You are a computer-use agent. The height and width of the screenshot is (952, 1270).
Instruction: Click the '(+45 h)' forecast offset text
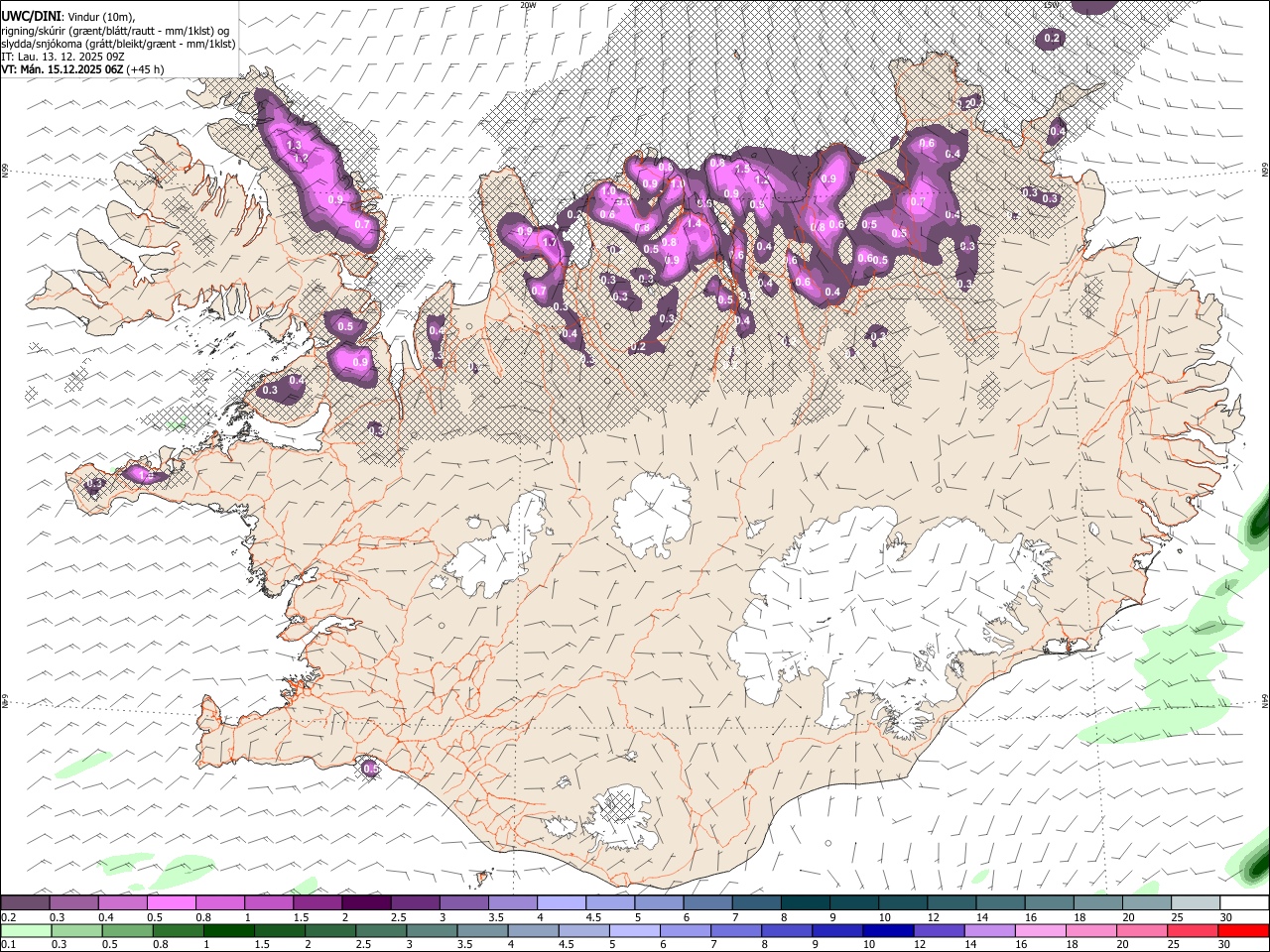[146, 69]
